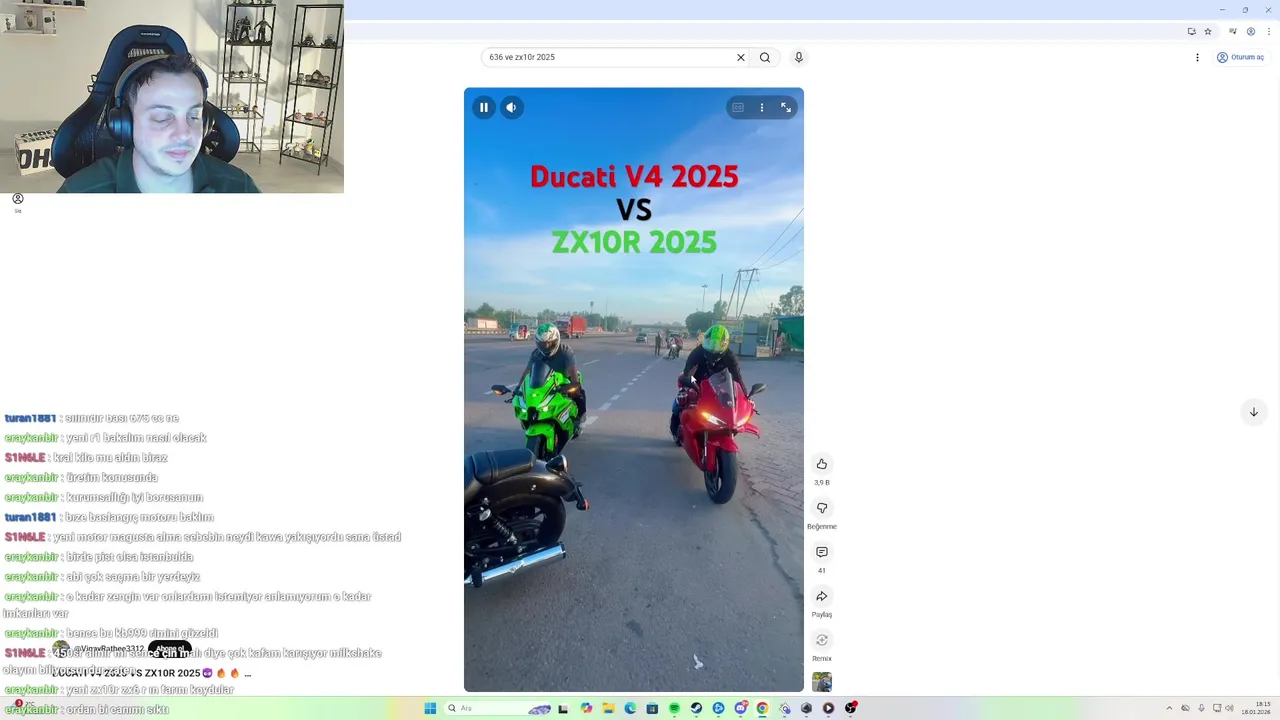Image resolution: width=1280 pixels, height=720 pixels.
Task: Open Microsoft Store from the taskbar
Action: (652, 708)
